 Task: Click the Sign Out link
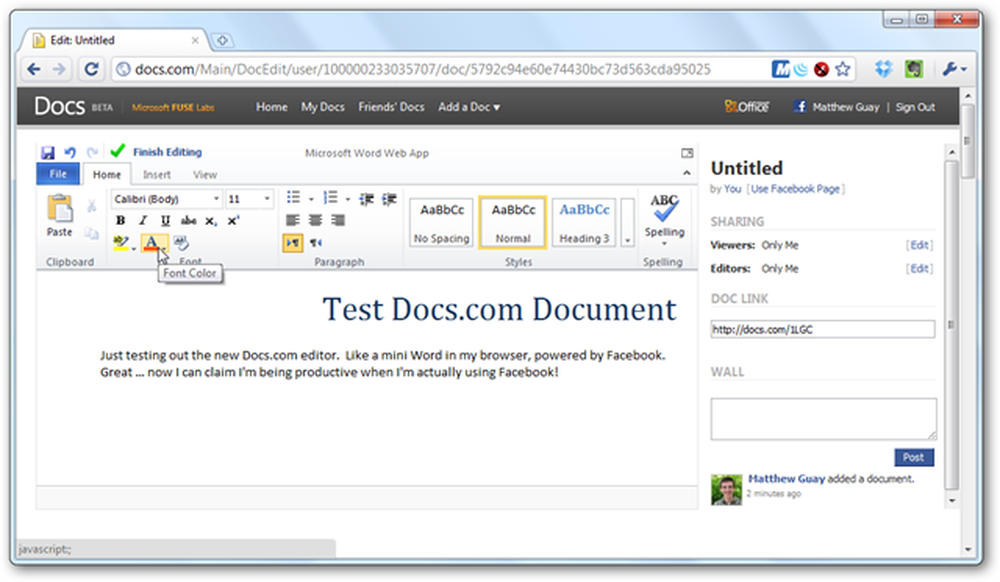pos(915,107)
